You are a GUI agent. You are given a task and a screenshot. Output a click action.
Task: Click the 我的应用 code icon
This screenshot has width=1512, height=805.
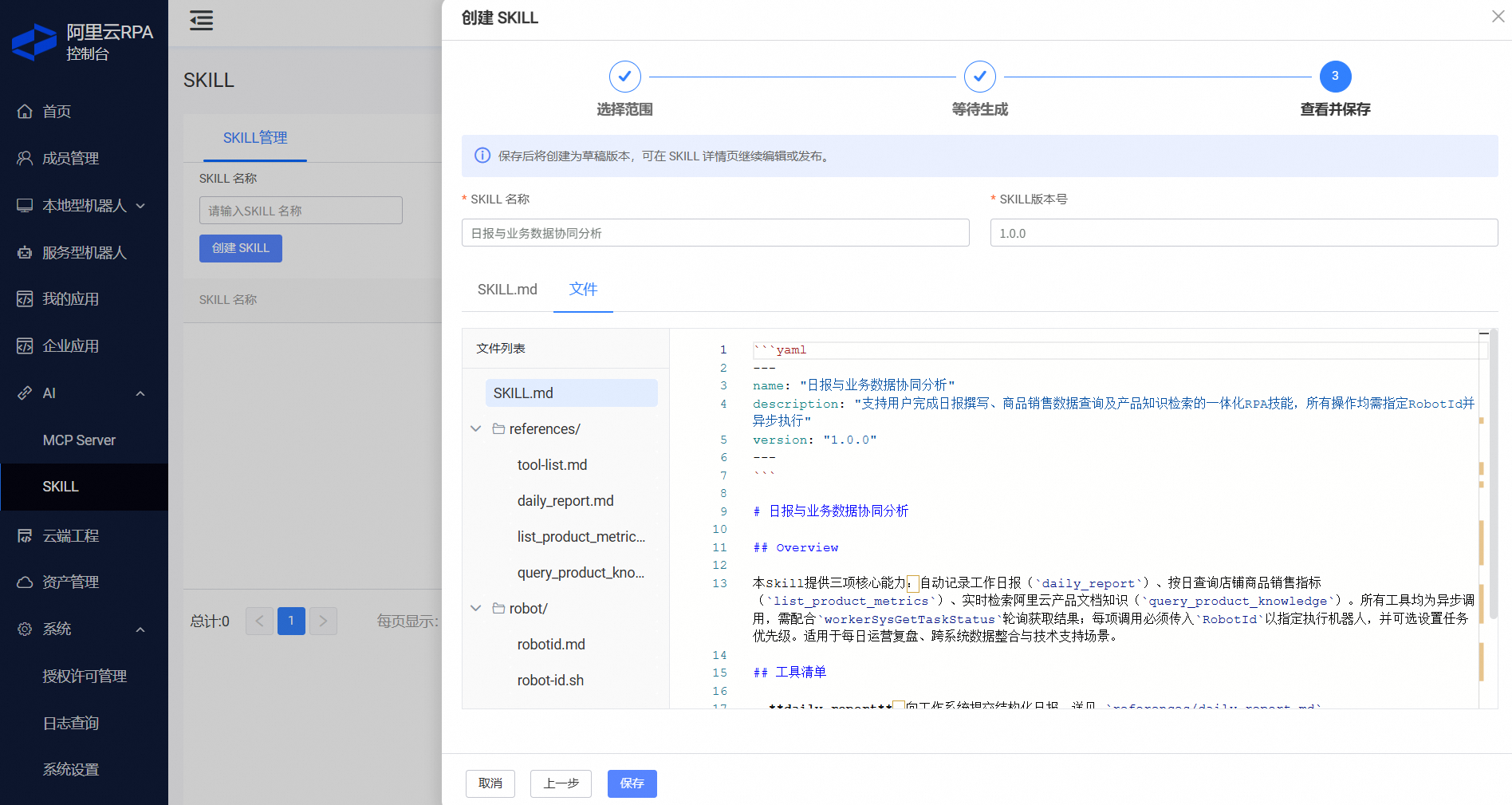point(25,299)
